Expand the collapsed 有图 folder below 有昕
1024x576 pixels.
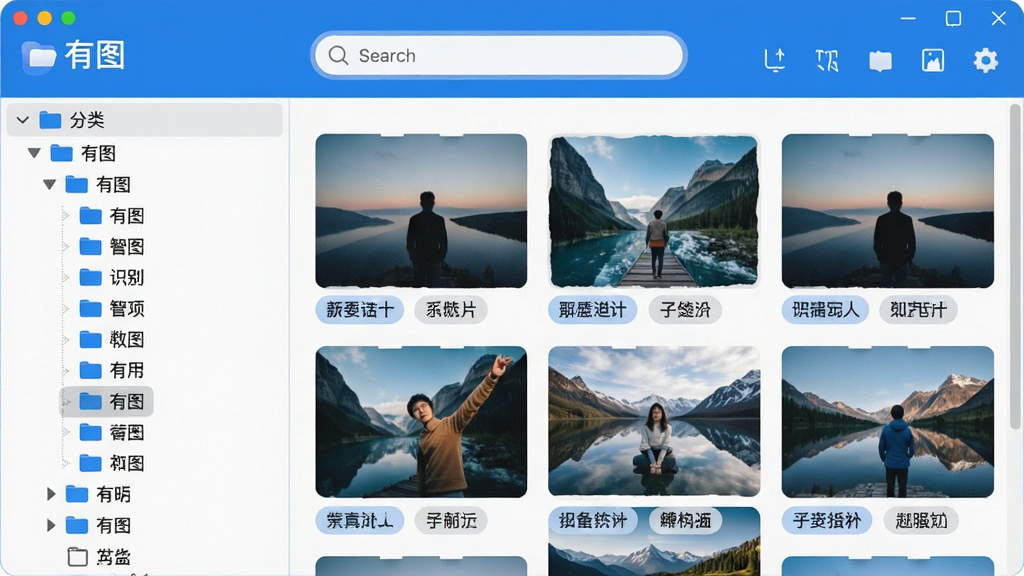51,525
